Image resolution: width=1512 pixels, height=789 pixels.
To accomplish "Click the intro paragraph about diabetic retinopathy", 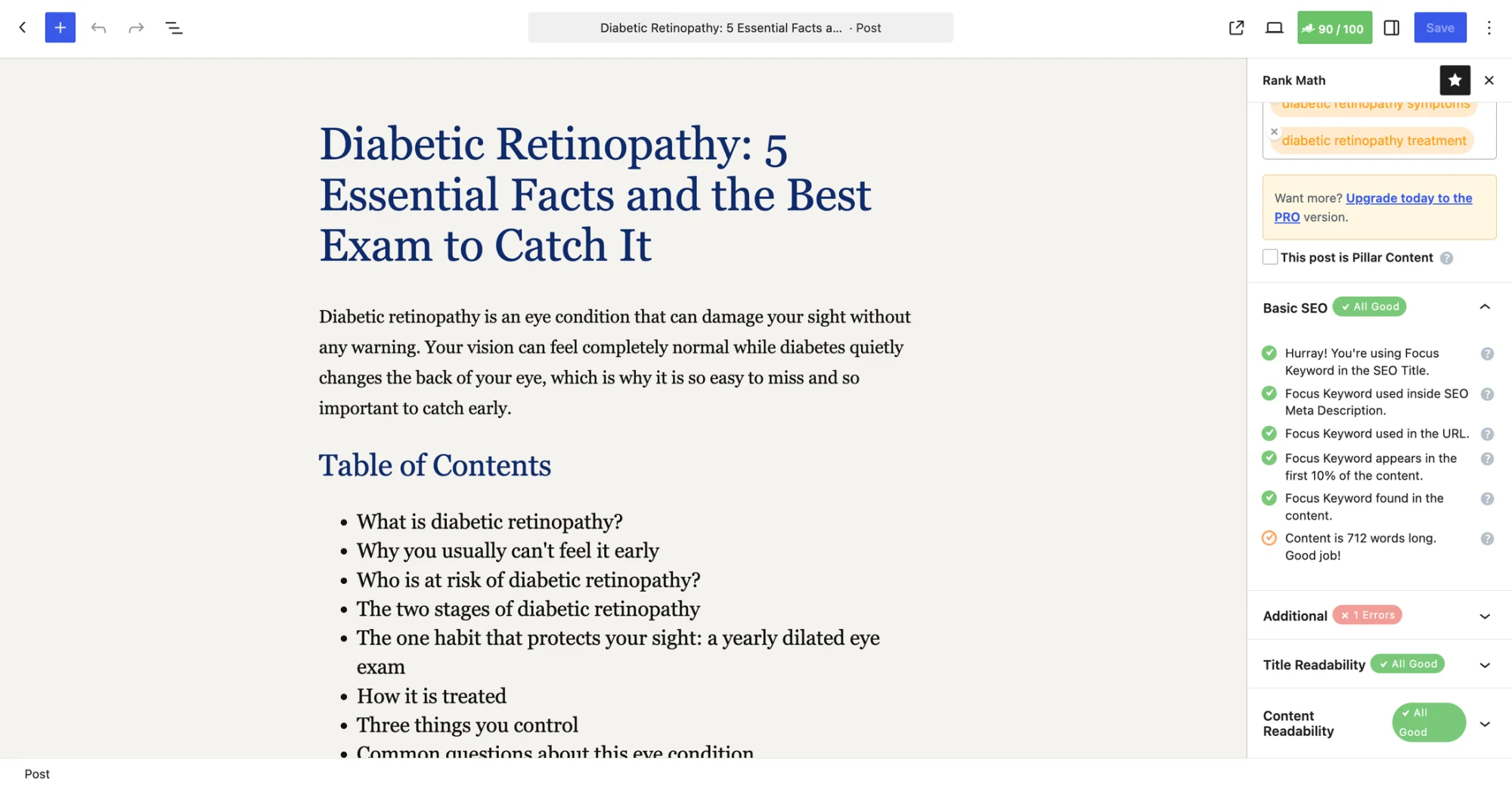I will point(615,362).
